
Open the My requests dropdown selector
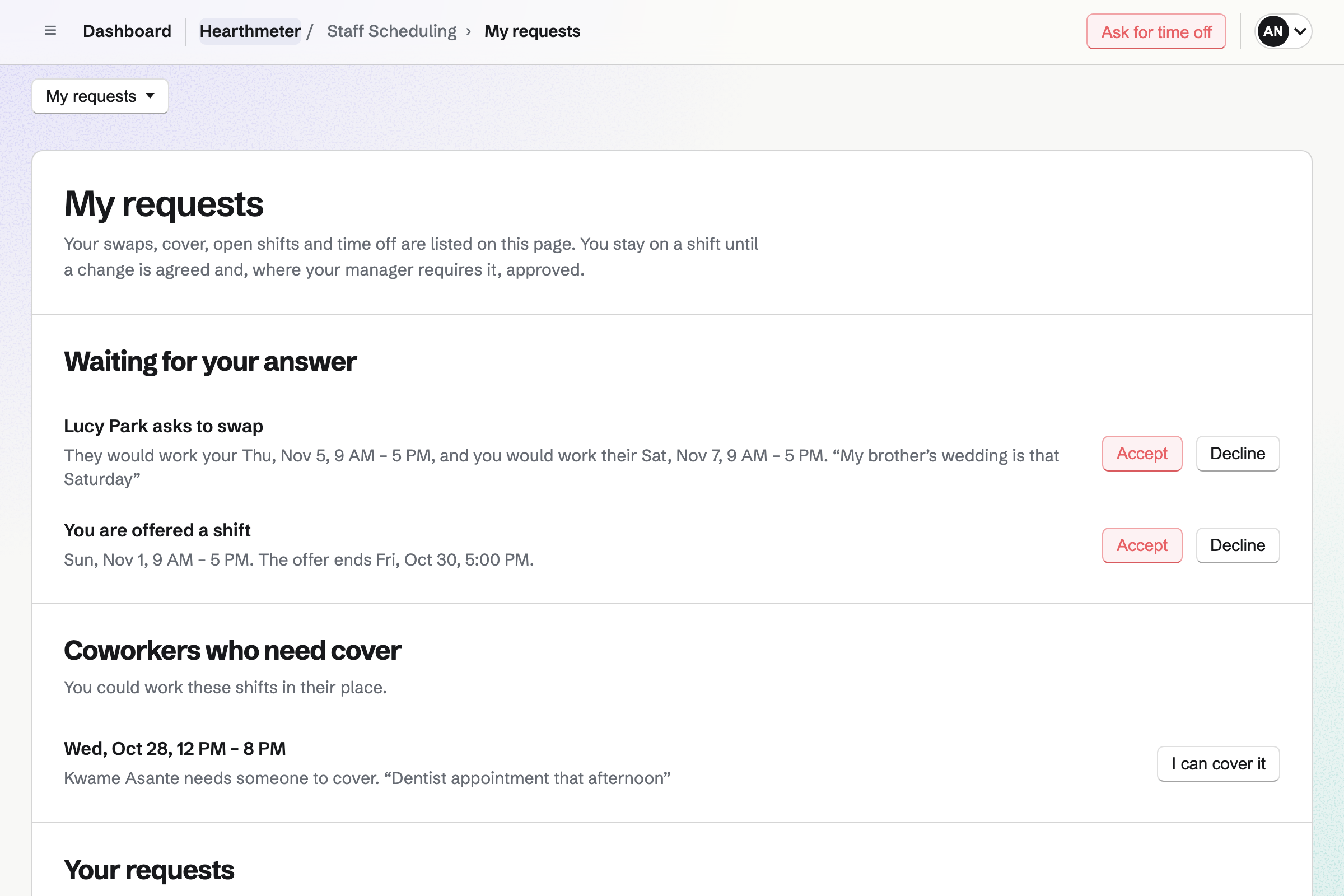100,96
